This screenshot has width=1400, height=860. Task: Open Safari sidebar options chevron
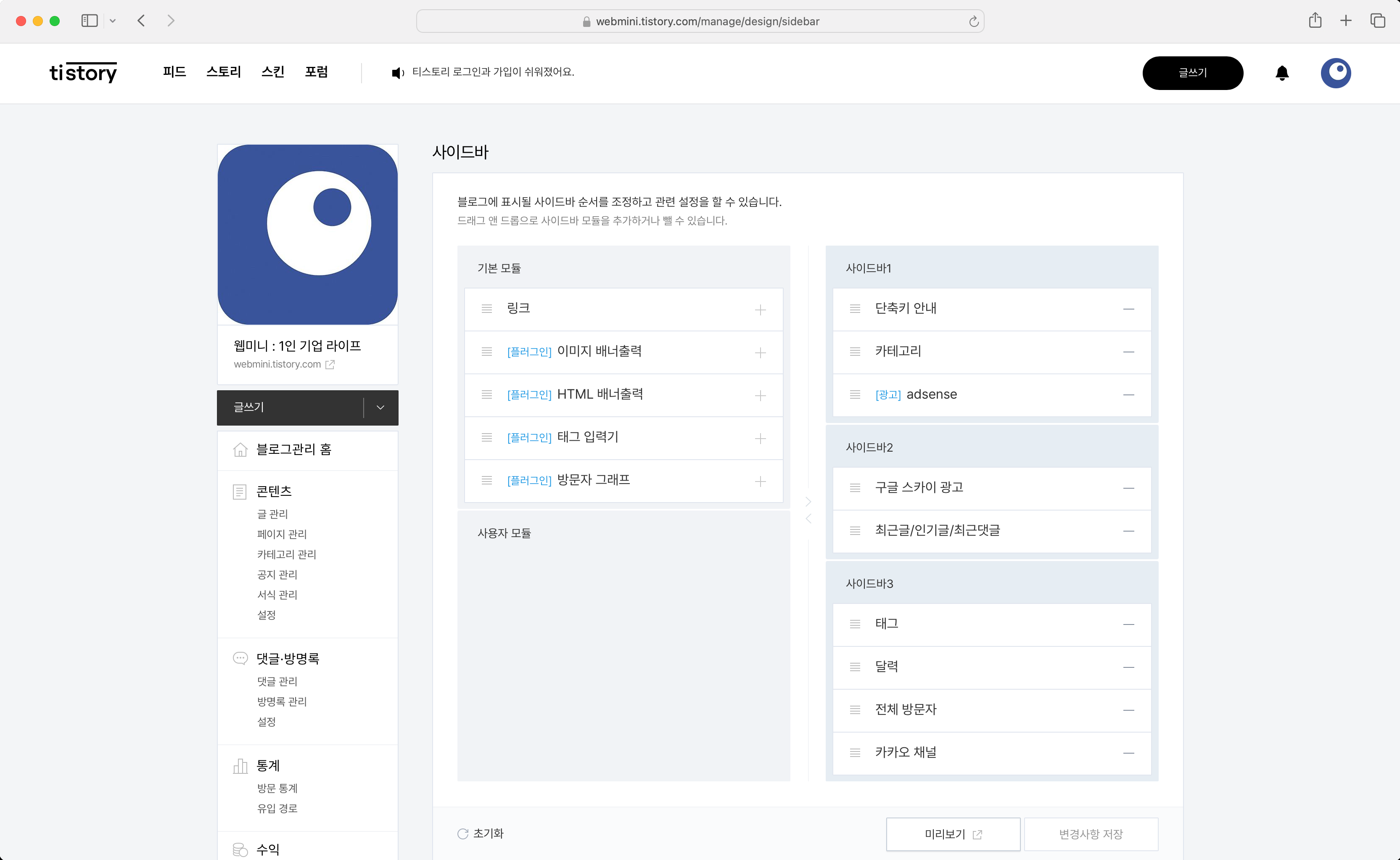(113, 21)
